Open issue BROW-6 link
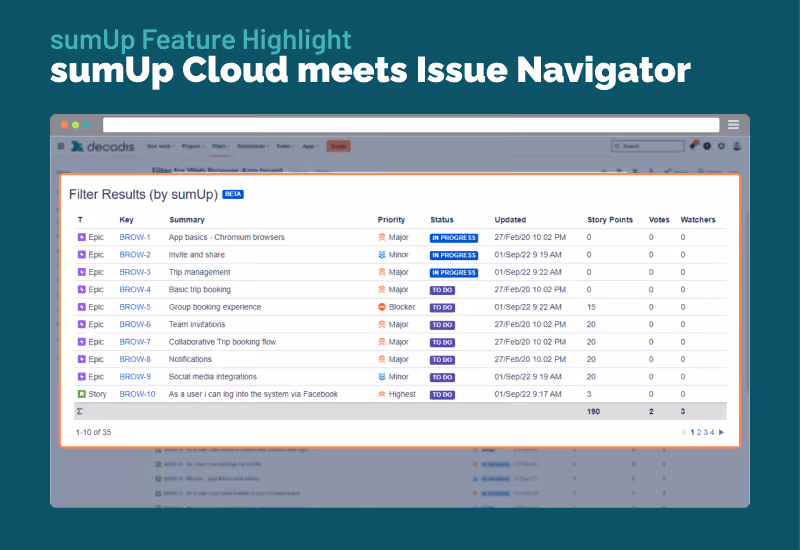 [x=135, y=324]
